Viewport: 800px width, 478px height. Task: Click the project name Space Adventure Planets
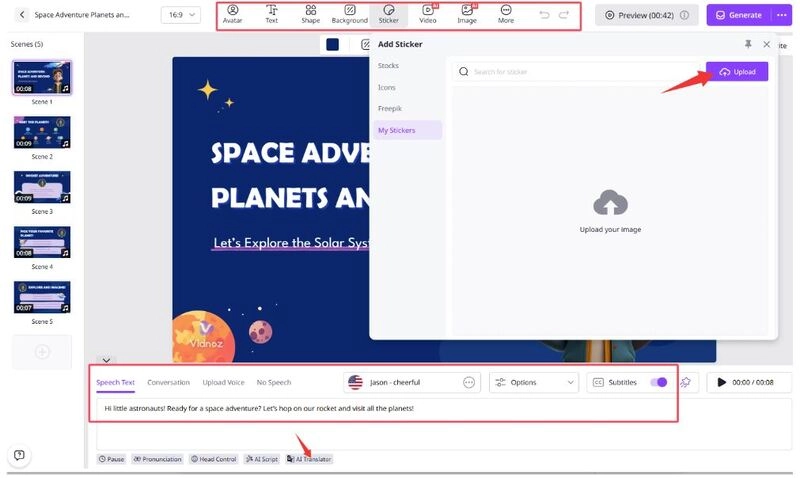click(82, 15)
